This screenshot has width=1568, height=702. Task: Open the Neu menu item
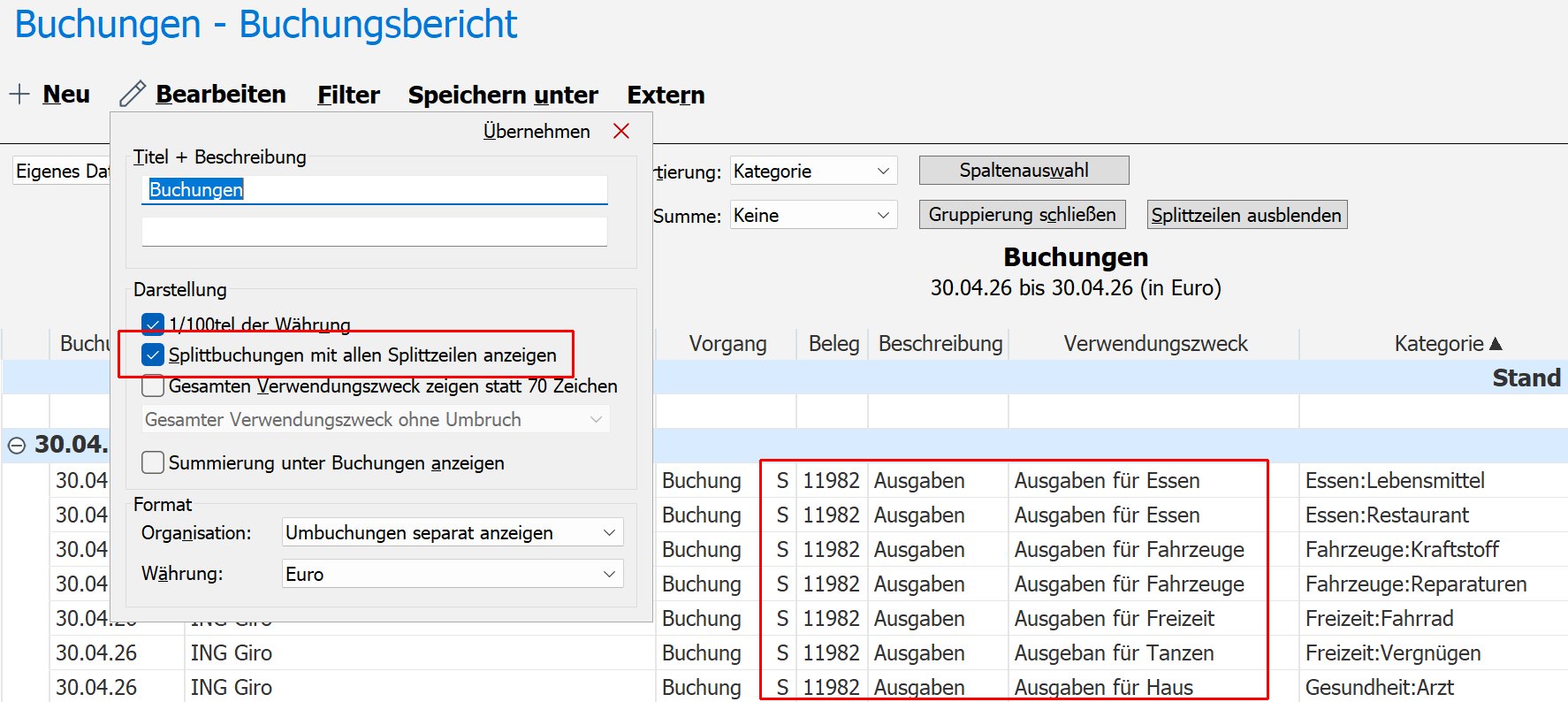66,94
